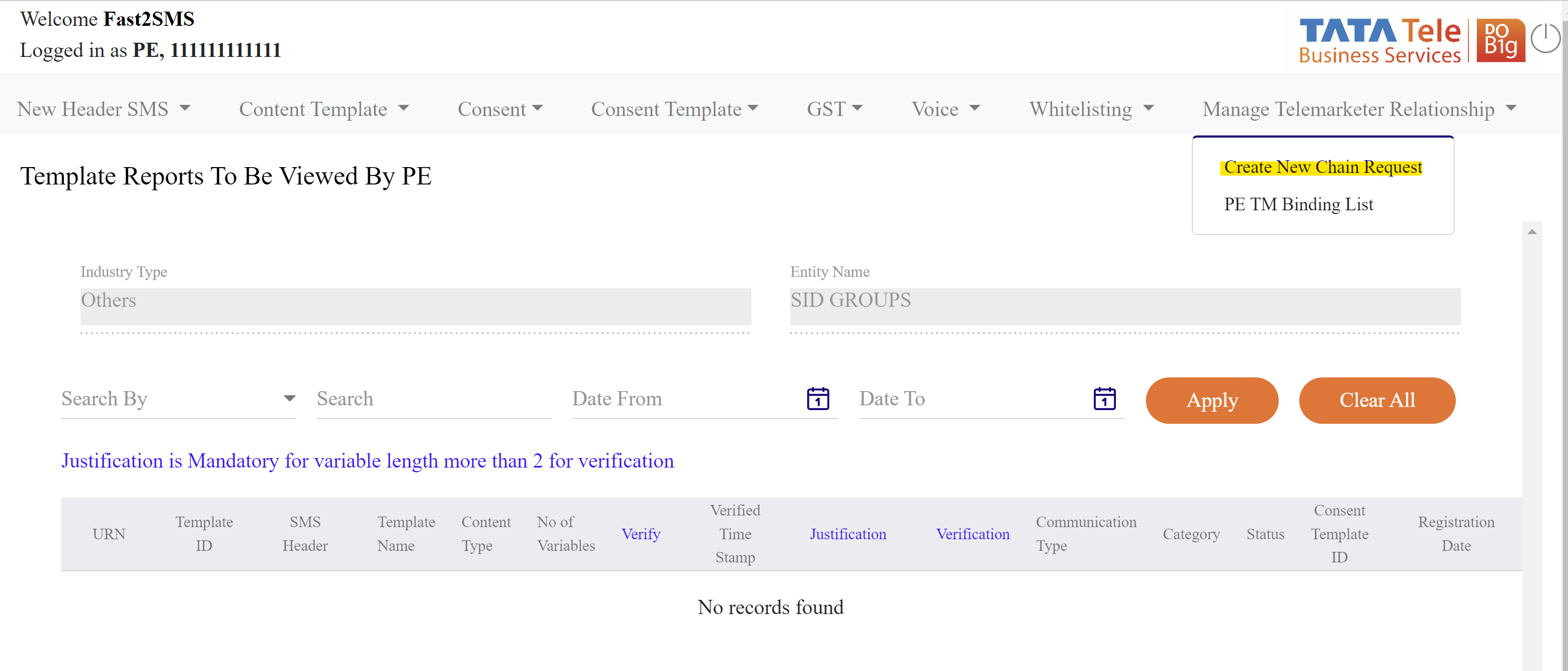This screenshot has width=1568, height=671.
Task: Open the Voice menu
Action: pos(945,109)
